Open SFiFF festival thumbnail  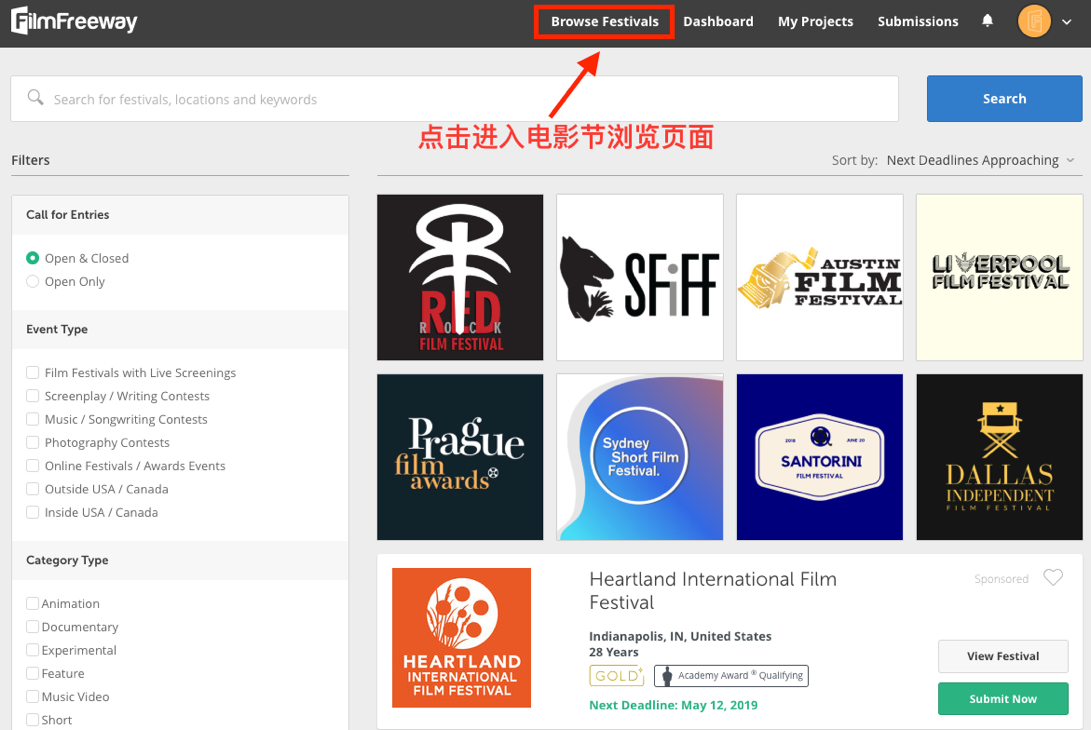point(640,278)
